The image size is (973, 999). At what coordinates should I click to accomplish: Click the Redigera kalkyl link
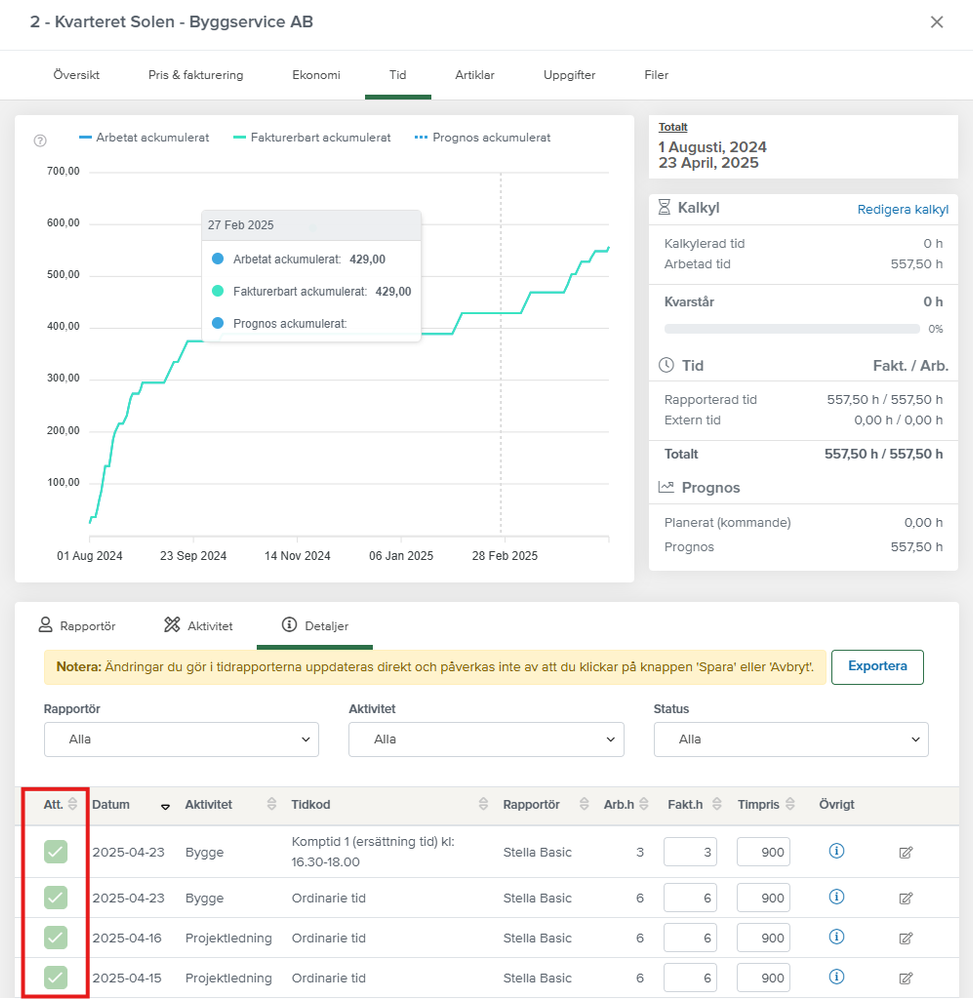[x=902, y=210]
